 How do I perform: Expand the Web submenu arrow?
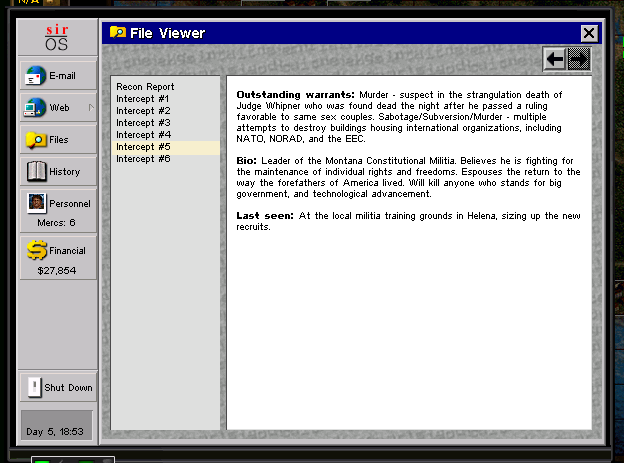91,107
